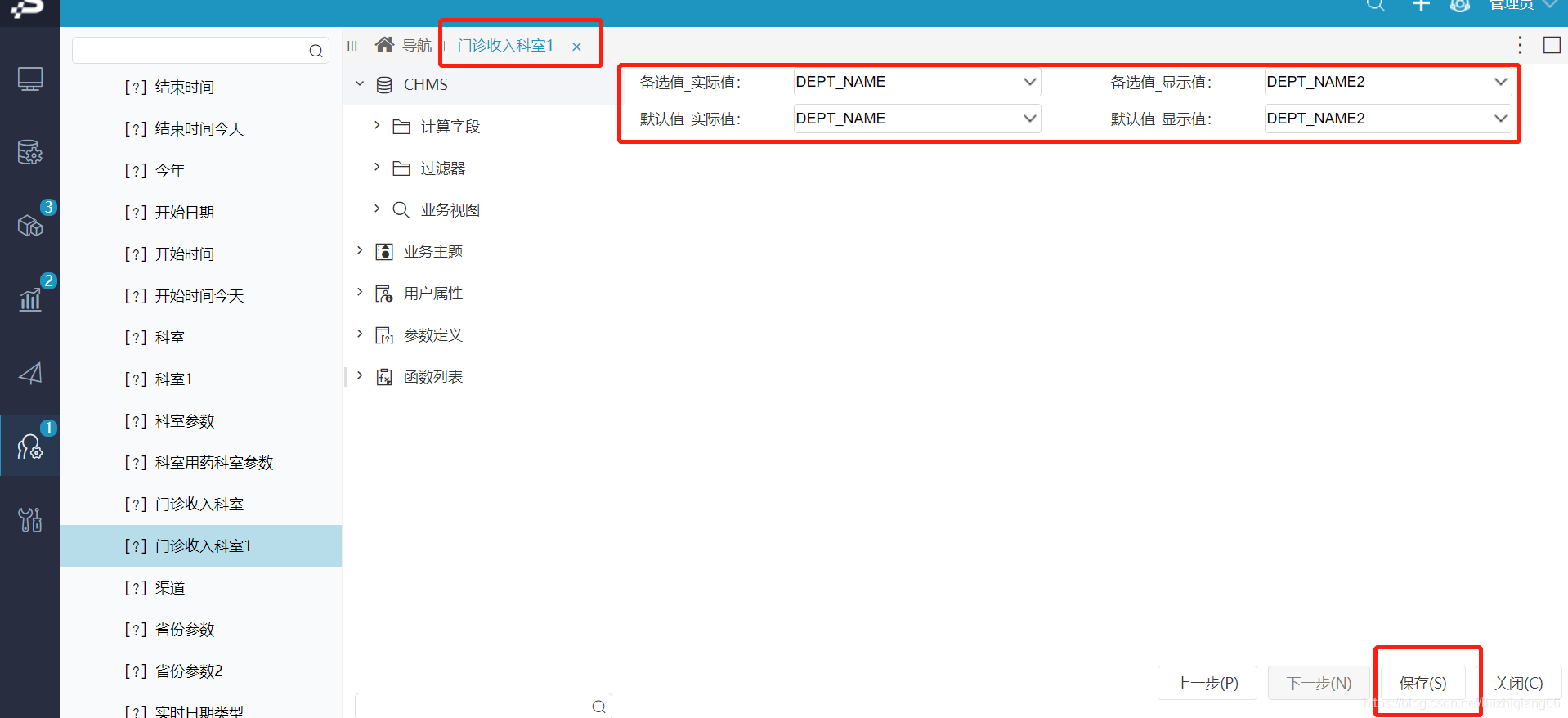This screenshot has width=1568, height=718.
Task: Click the 过滤器 folder icon
Action: tap(401, 168)
